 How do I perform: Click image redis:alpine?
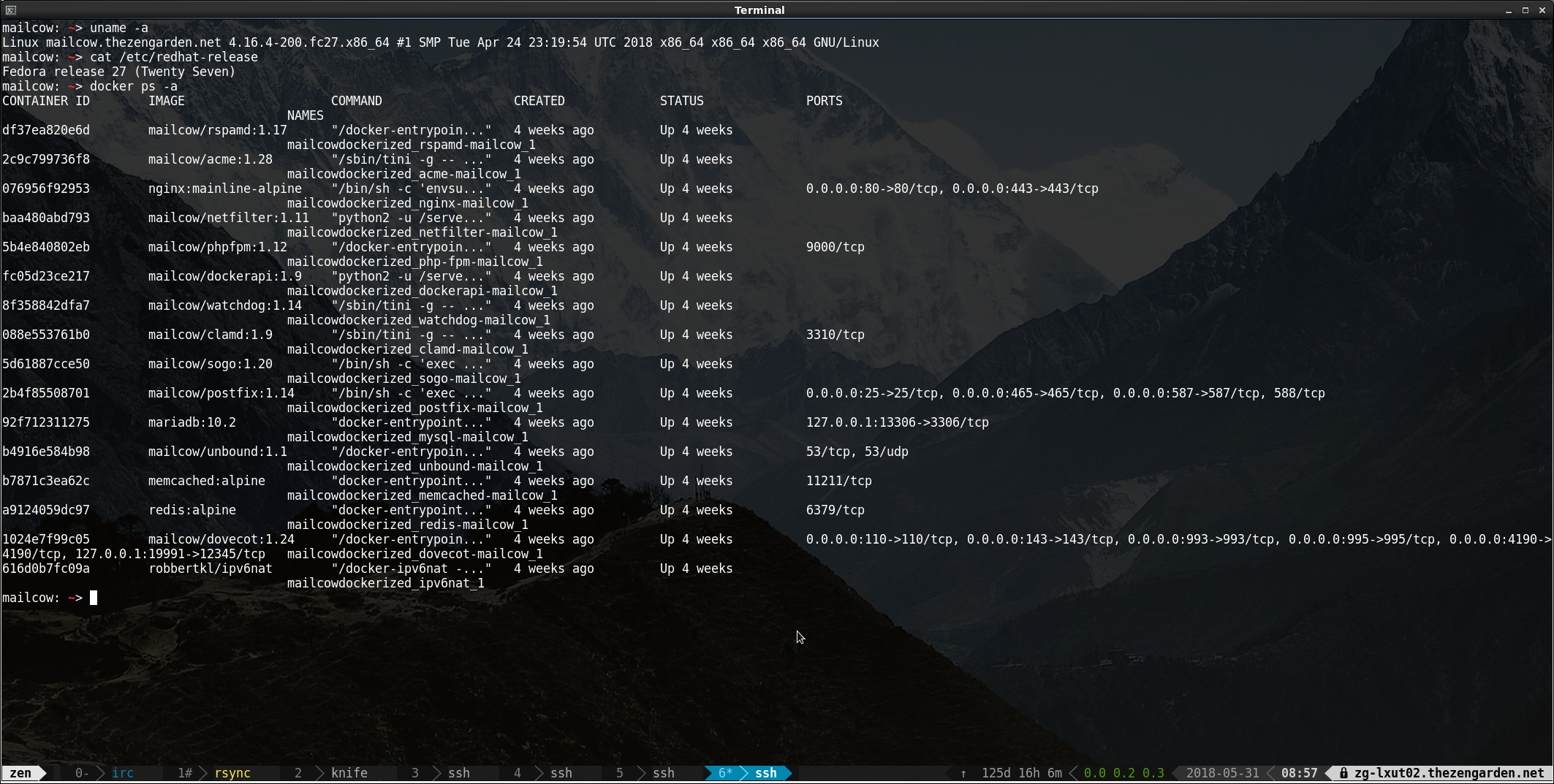click(192, 510)
